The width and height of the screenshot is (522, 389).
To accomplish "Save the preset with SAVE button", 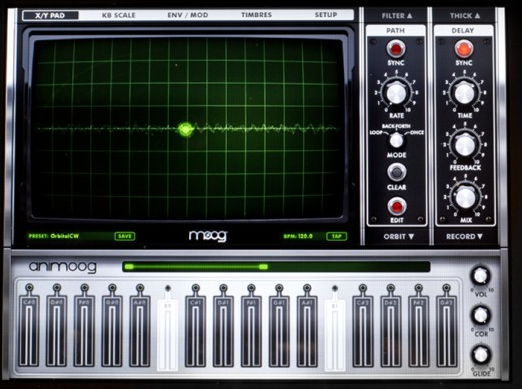I will click(125, 236).
